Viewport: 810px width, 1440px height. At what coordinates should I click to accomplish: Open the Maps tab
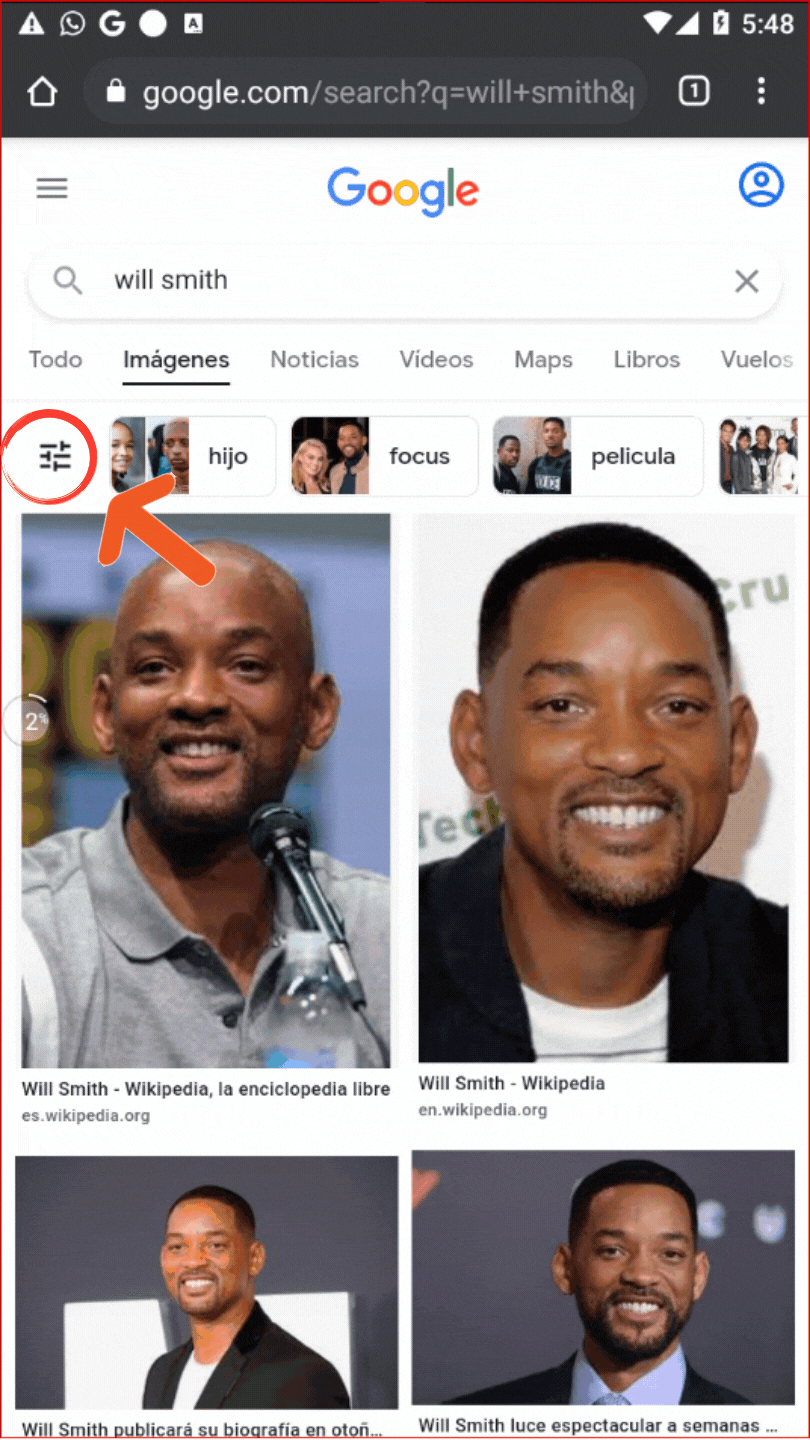pos(543,359)
